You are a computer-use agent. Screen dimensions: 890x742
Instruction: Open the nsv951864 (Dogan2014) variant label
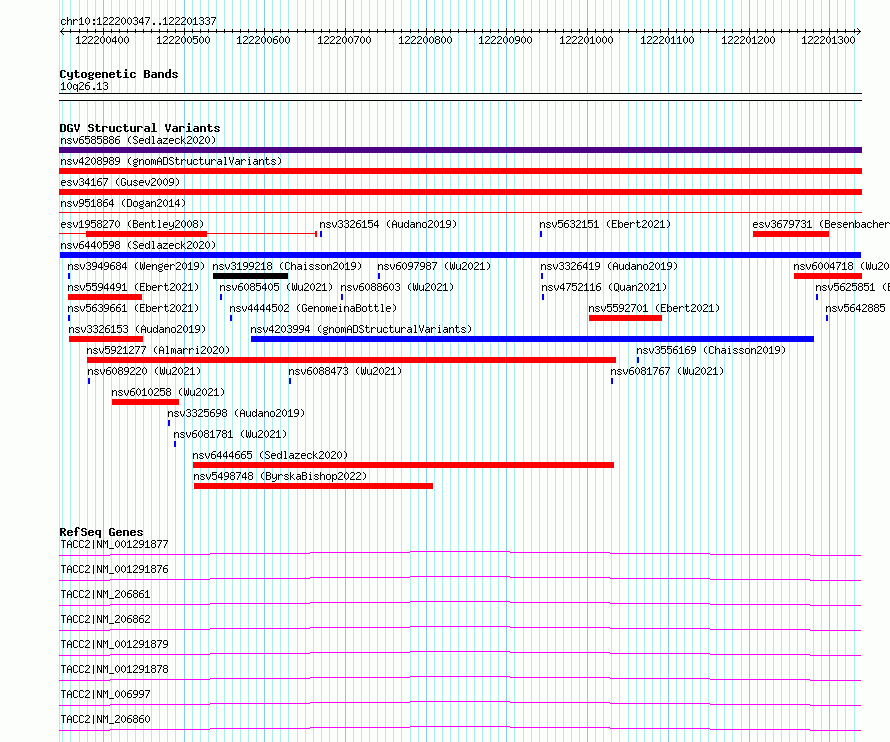coord(123,203)
